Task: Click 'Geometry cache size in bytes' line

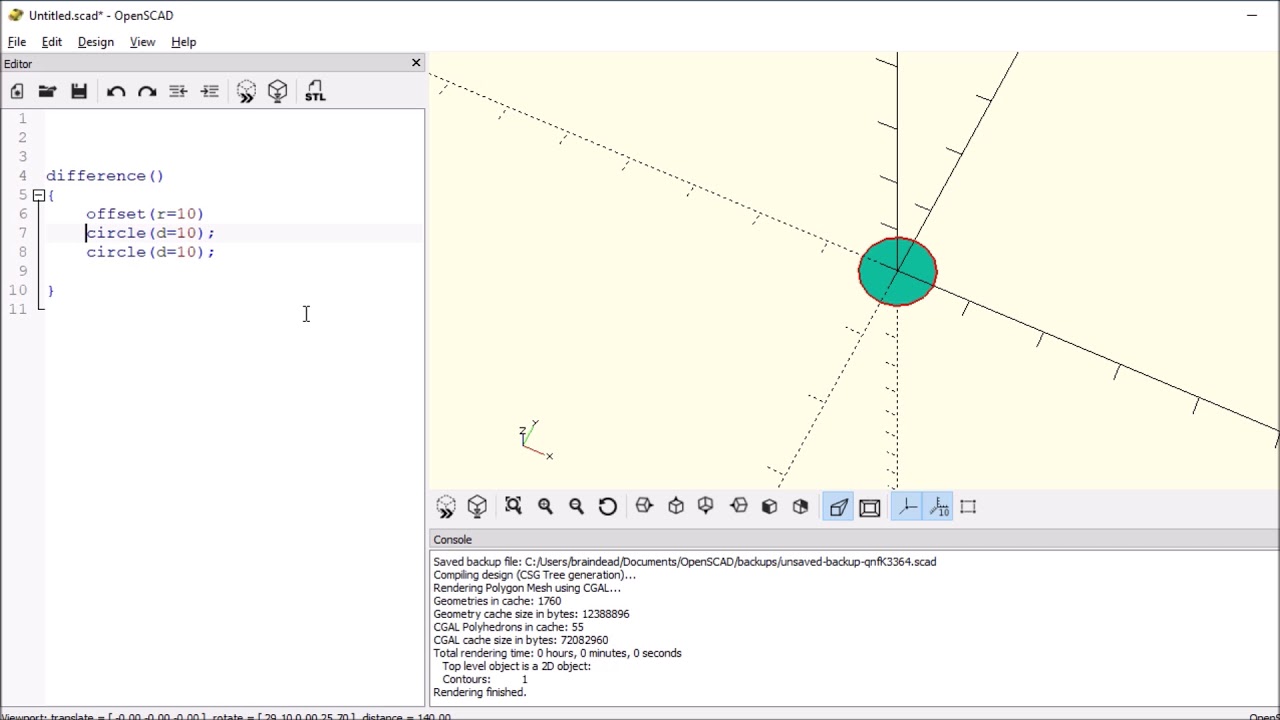Action: click(531, 614)
